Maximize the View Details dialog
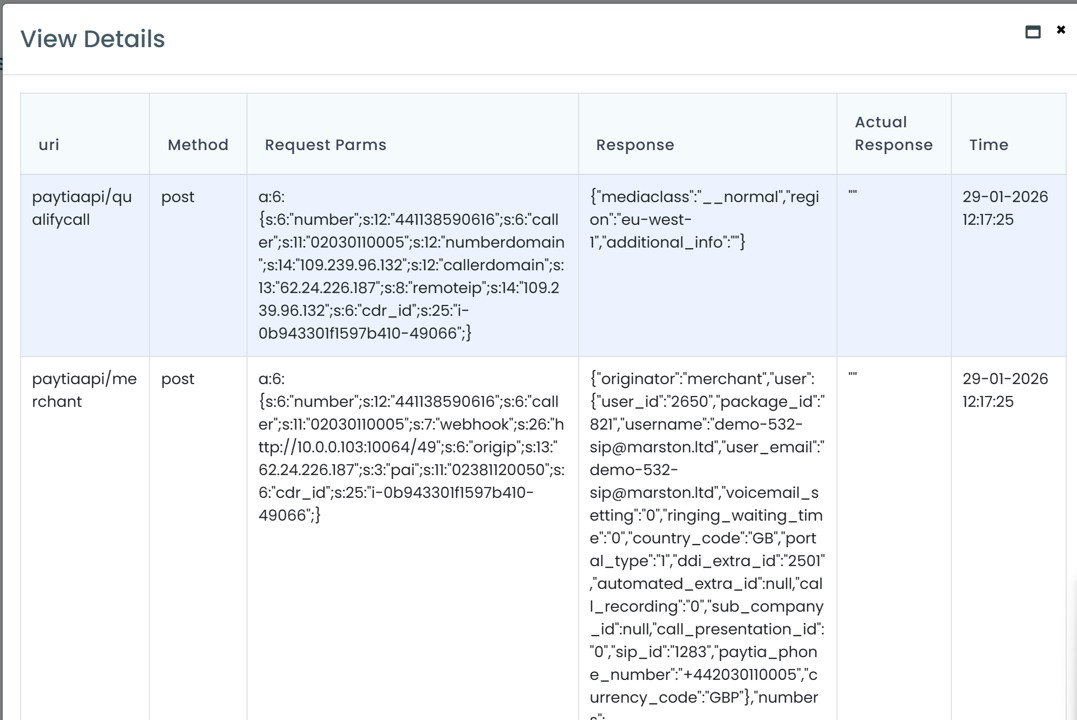The image size is (1077, 720). tap(1033, 32)
